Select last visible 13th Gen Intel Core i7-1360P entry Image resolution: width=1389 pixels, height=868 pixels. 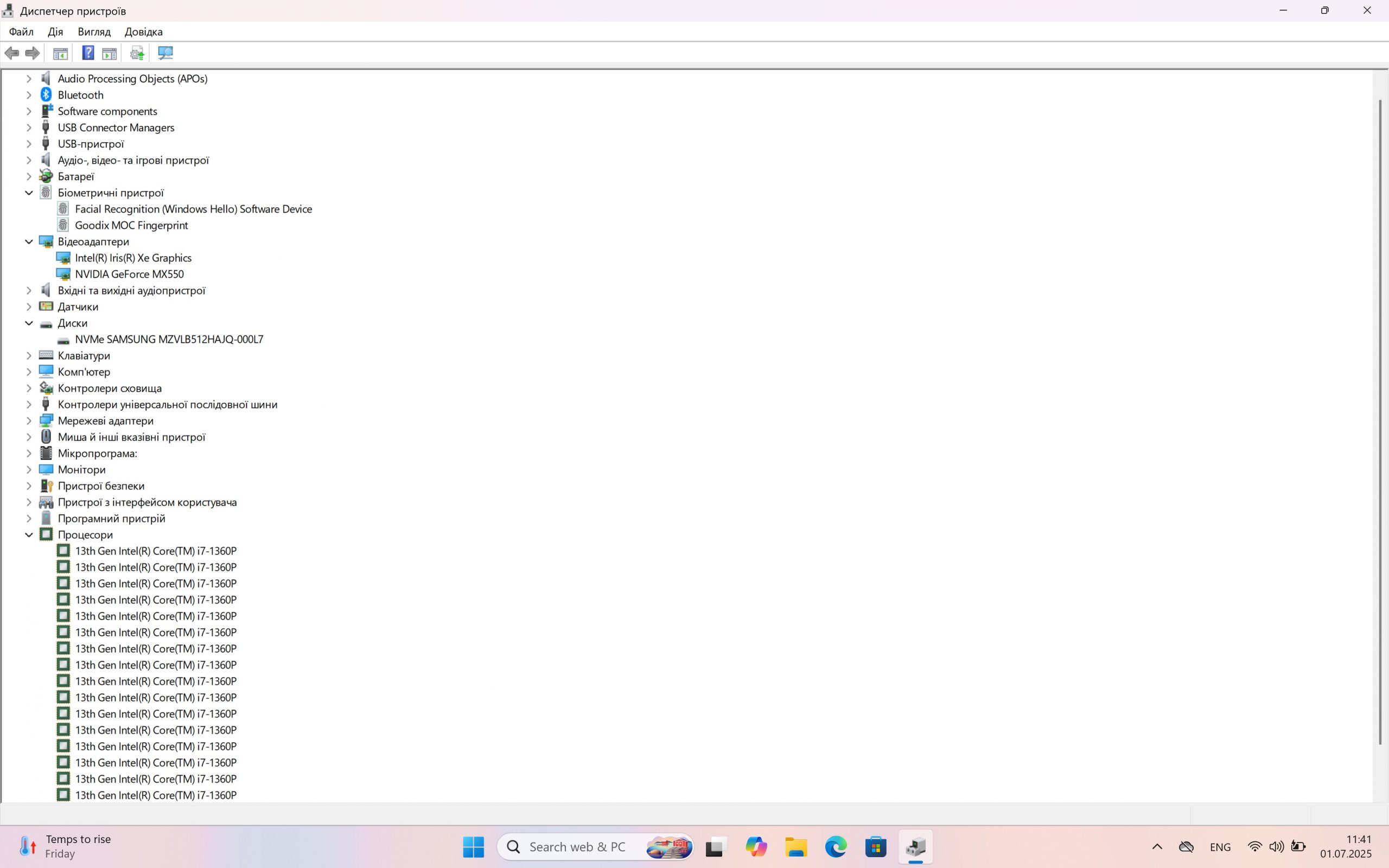pyautogui.click(x=156, y=795)
